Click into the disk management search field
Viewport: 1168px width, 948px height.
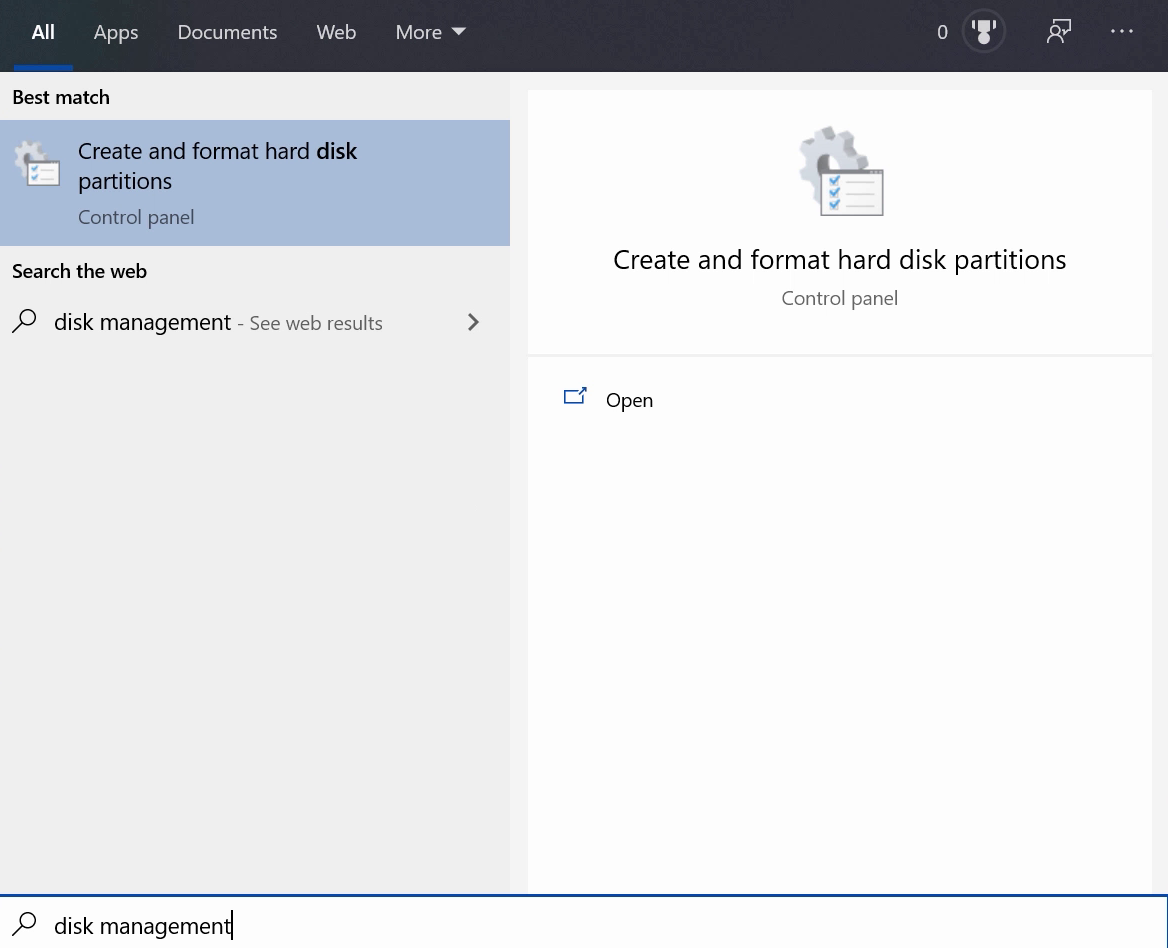click(x=600, y=925)
